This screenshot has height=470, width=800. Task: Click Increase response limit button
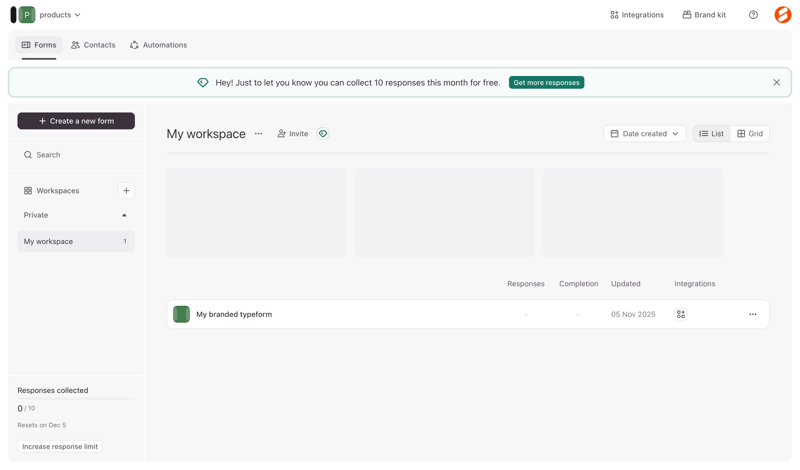[x=60, y=447]
